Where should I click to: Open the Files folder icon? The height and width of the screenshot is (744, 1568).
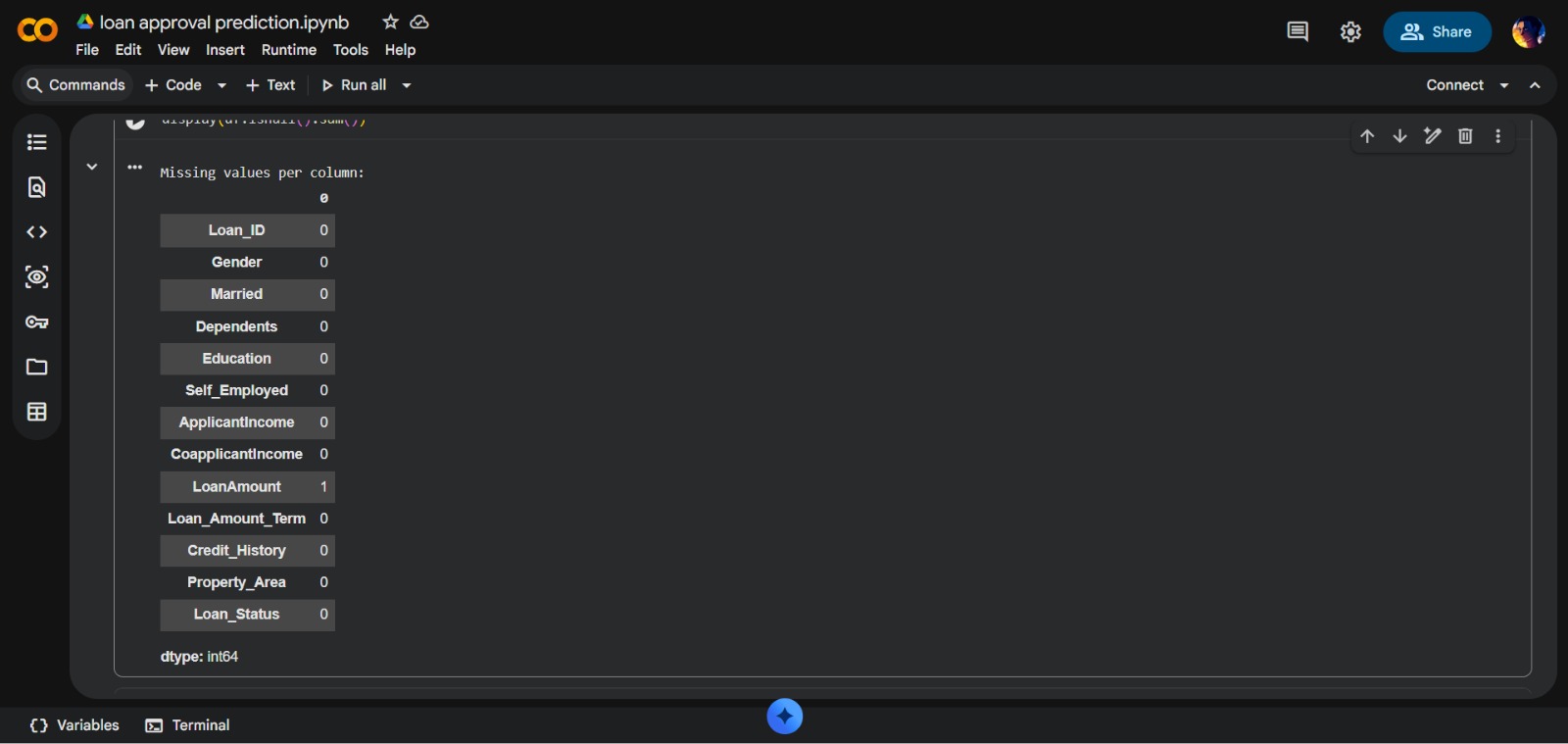point(37,367)
